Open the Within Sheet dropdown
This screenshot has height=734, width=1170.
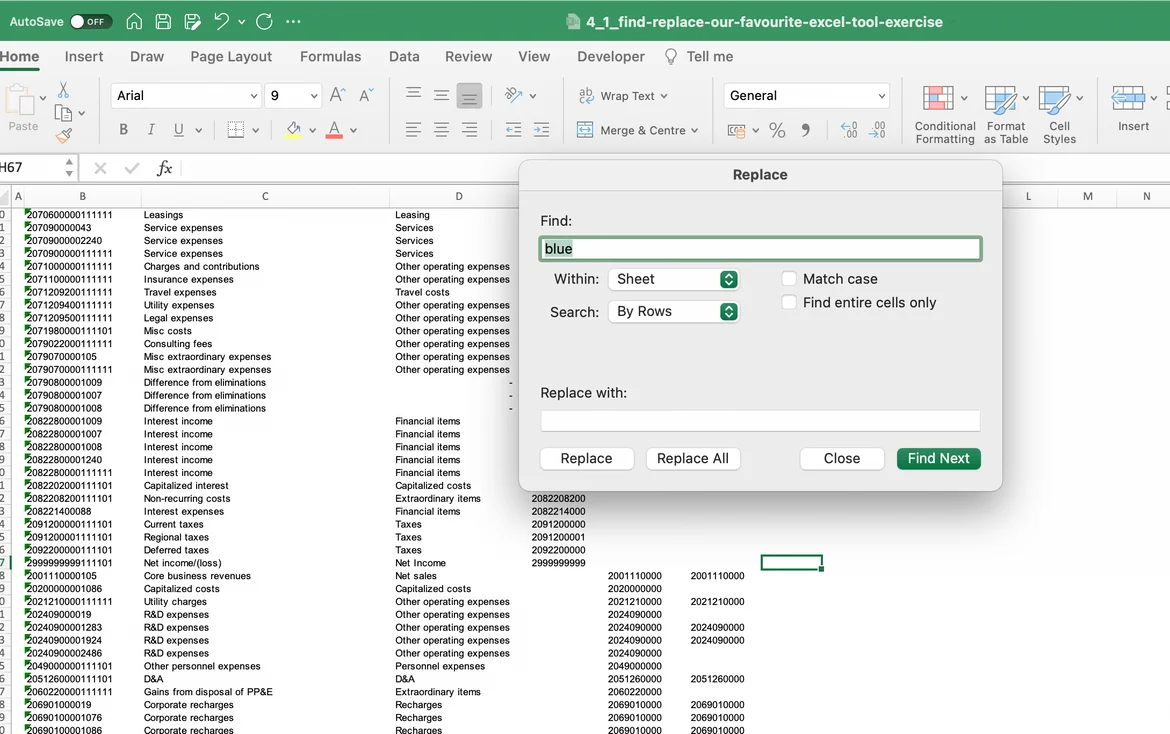[673, 279]
